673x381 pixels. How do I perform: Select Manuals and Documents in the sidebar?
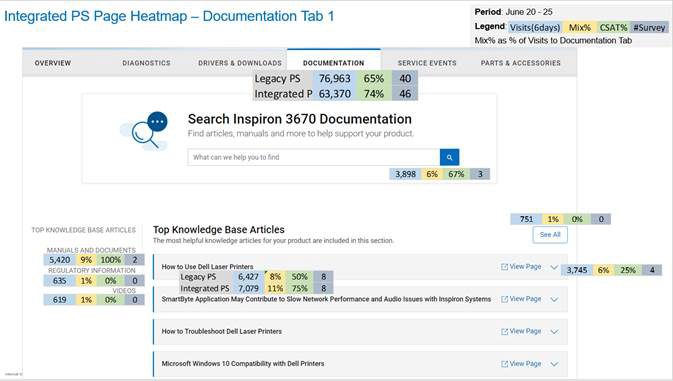(91, 250)
